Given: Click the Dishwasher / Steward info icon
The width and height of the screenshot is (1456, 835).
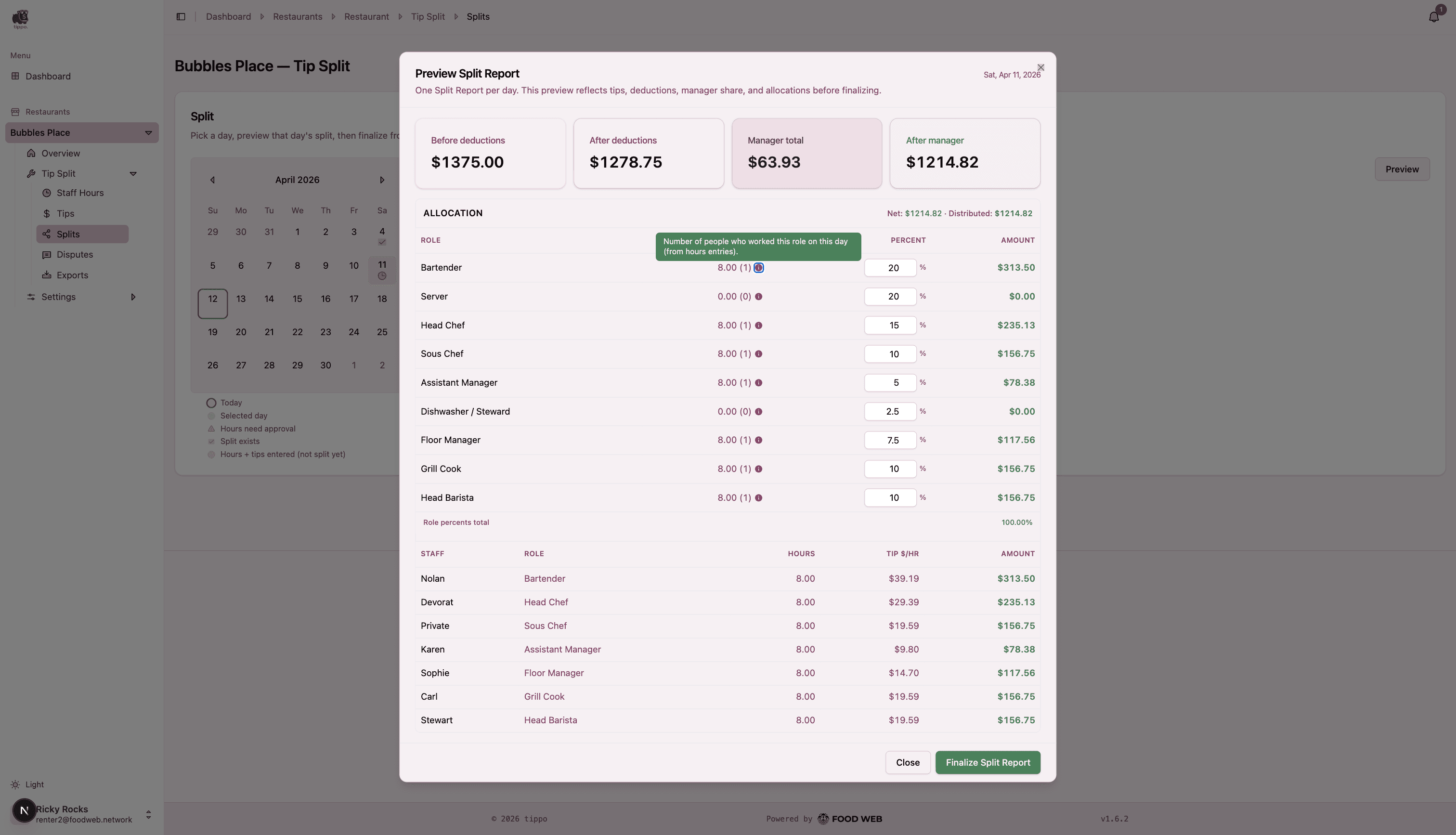Looking at the screenshot, I should (758, 412).
